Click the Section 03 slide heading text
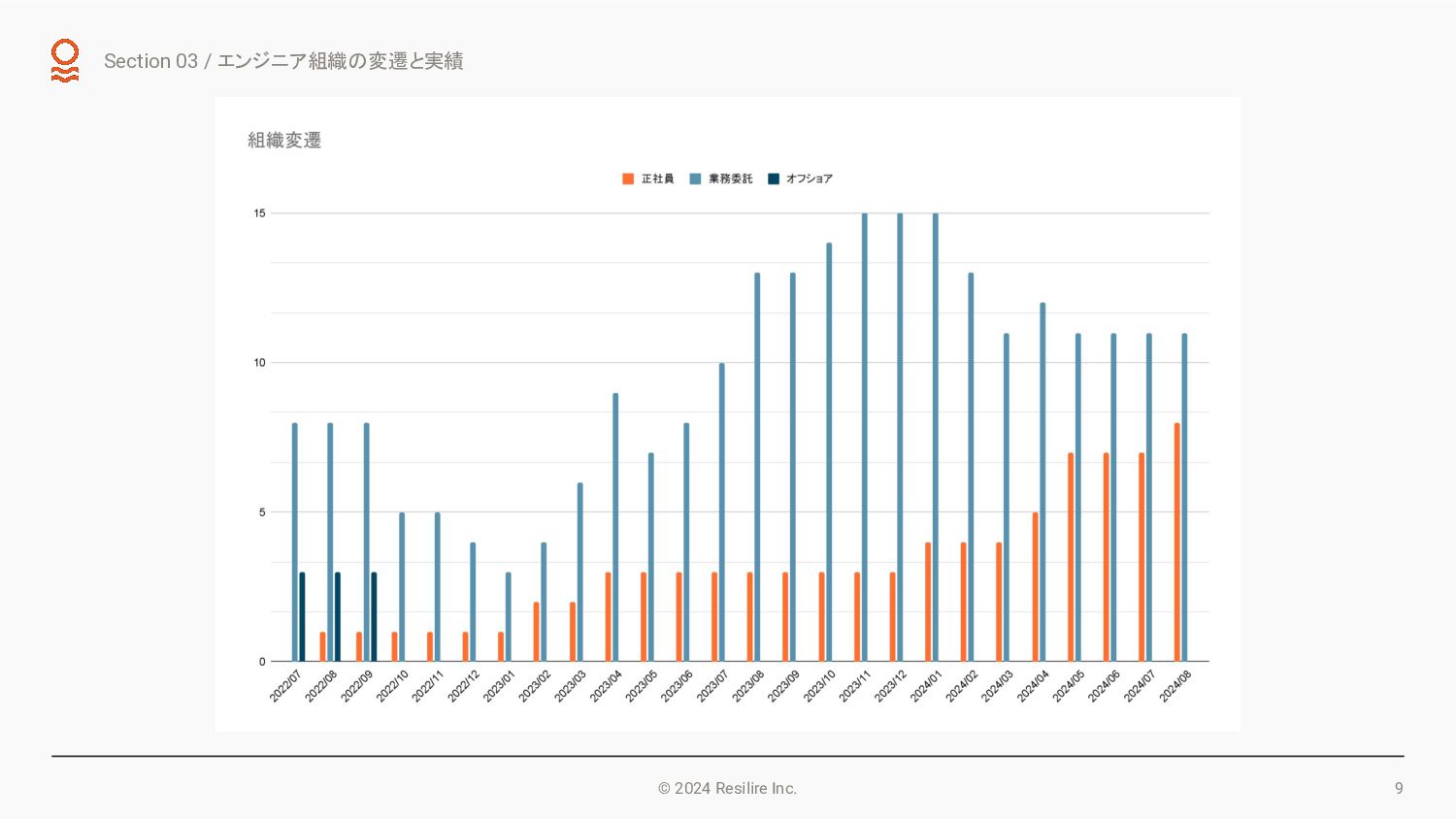 (283, 60)
